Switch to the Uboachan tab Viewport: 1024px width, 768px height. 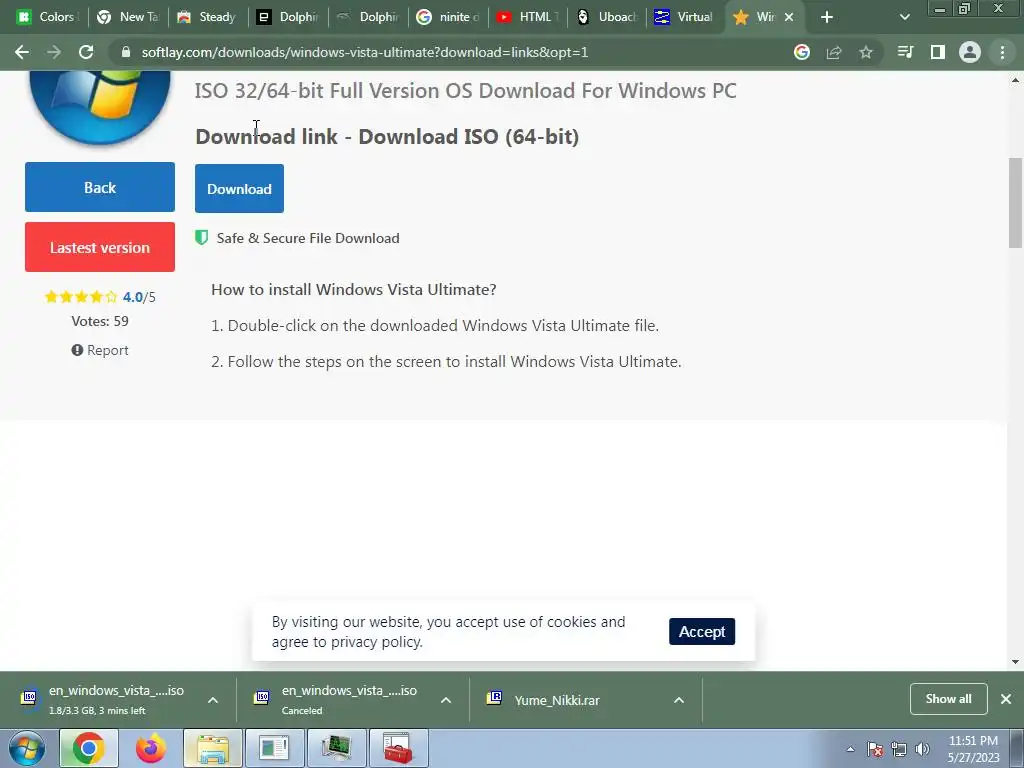click(x=608, y=17)
